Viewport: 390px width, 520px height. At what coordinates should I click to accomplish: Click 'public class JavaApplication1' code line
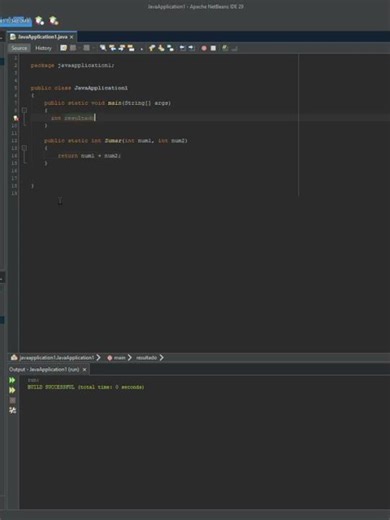click(x=79, y=88)
